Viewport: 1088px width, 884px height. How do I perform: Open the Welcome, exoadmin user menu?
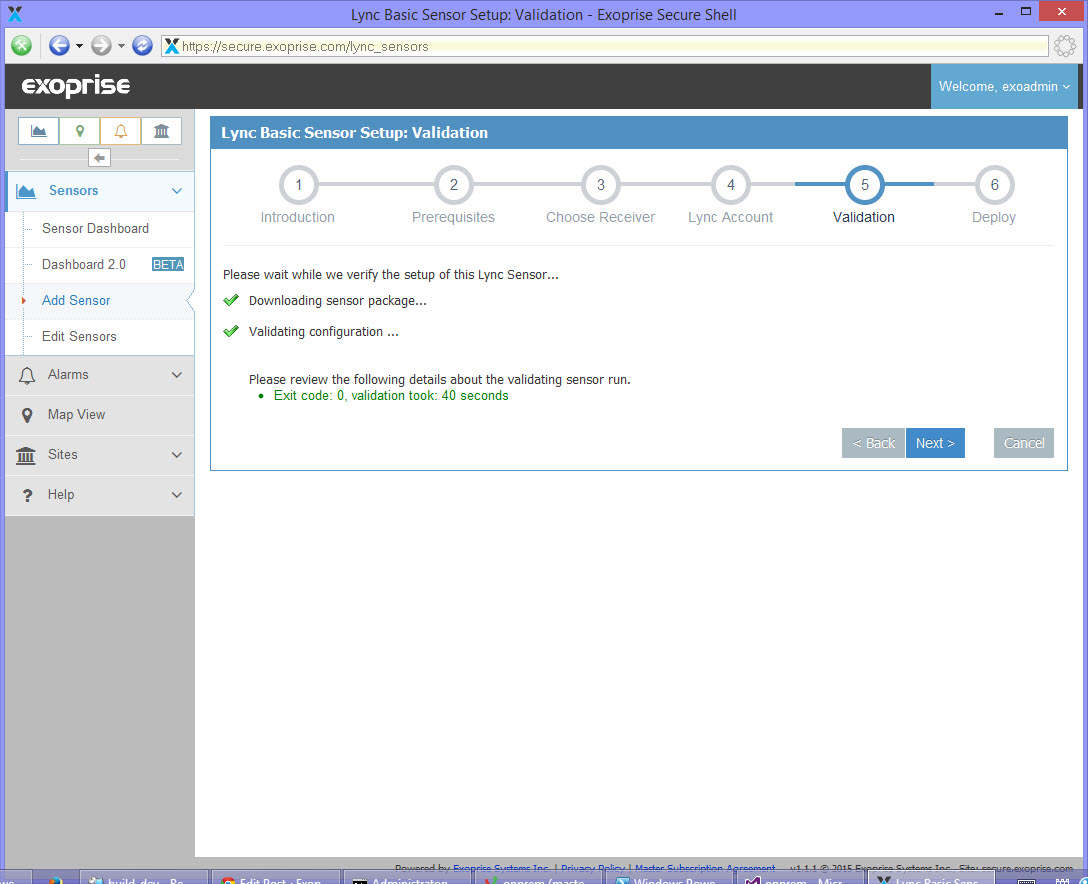point(1004,86)
